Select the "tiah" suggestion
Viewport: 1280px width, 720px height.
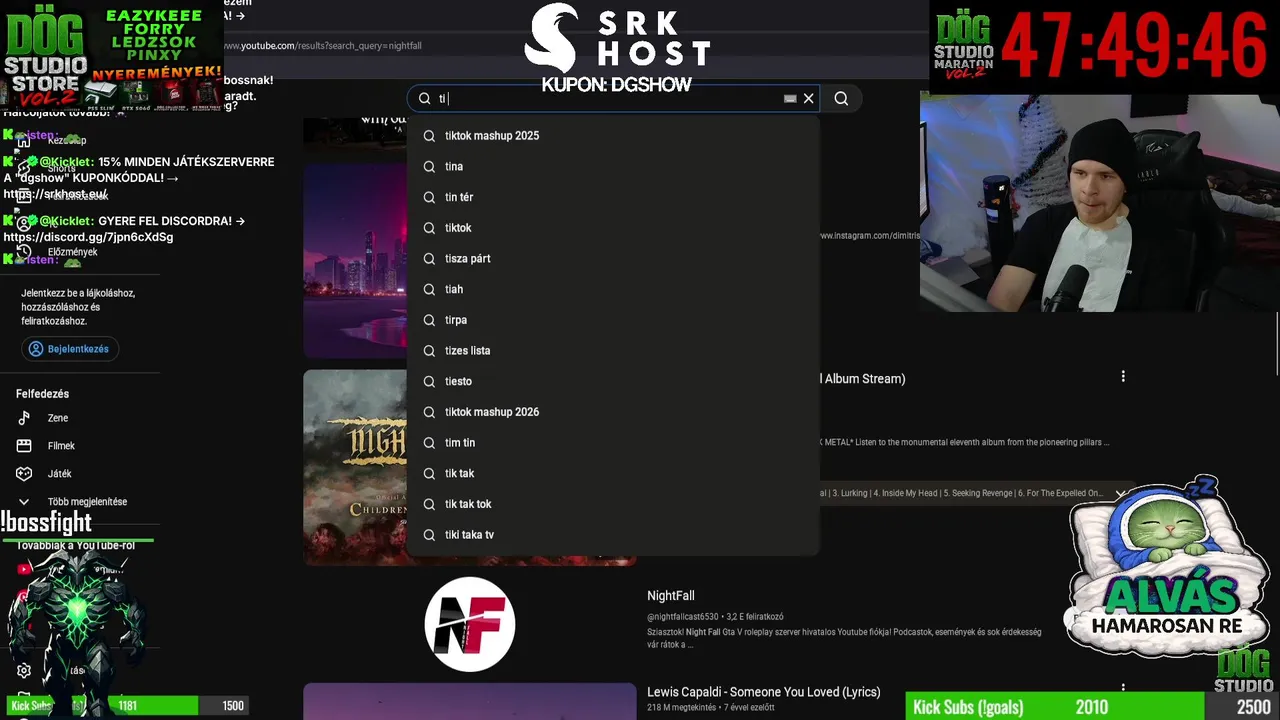613,289
